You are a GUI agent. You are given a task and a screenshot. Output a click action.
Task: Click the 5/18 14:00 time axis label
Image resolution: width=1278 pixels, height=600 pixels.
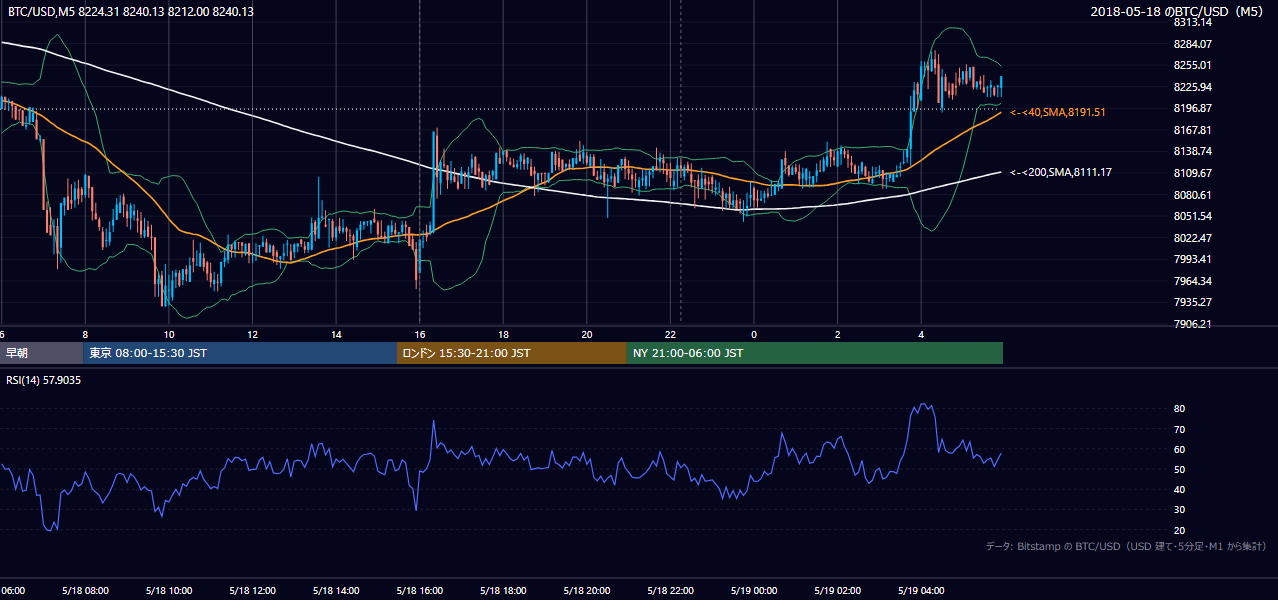pyautogui.click(x=334, y=591)
